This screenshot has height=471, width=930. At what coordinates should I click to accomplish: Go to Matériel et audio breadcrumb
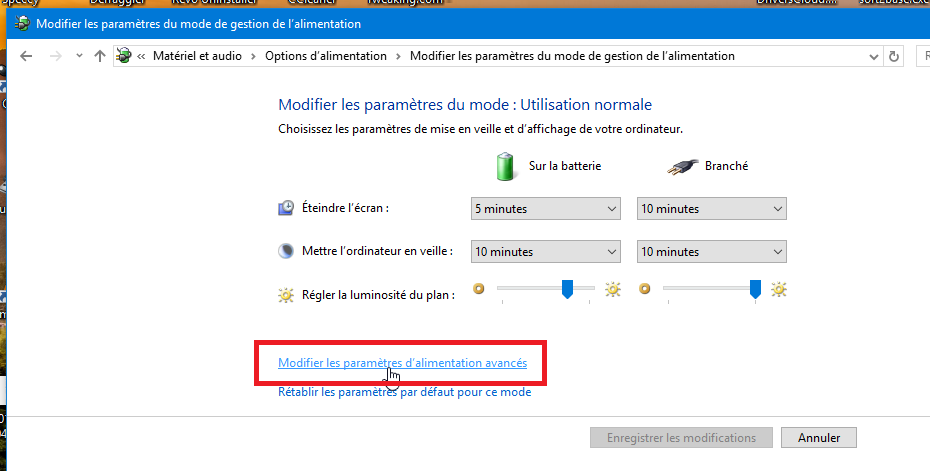(x=199, y=56)
